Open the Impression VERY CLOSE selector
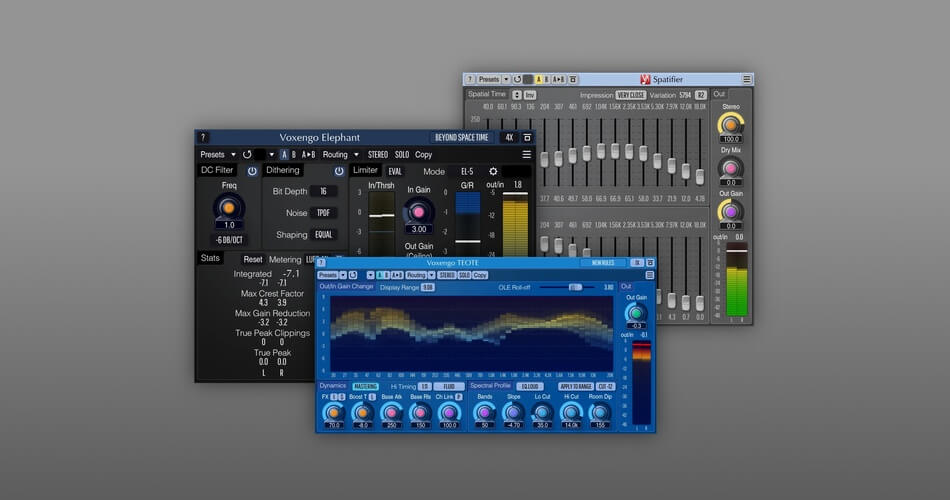Screen dimensions: 950x500 pyautogui.click(x=631, y=95)
